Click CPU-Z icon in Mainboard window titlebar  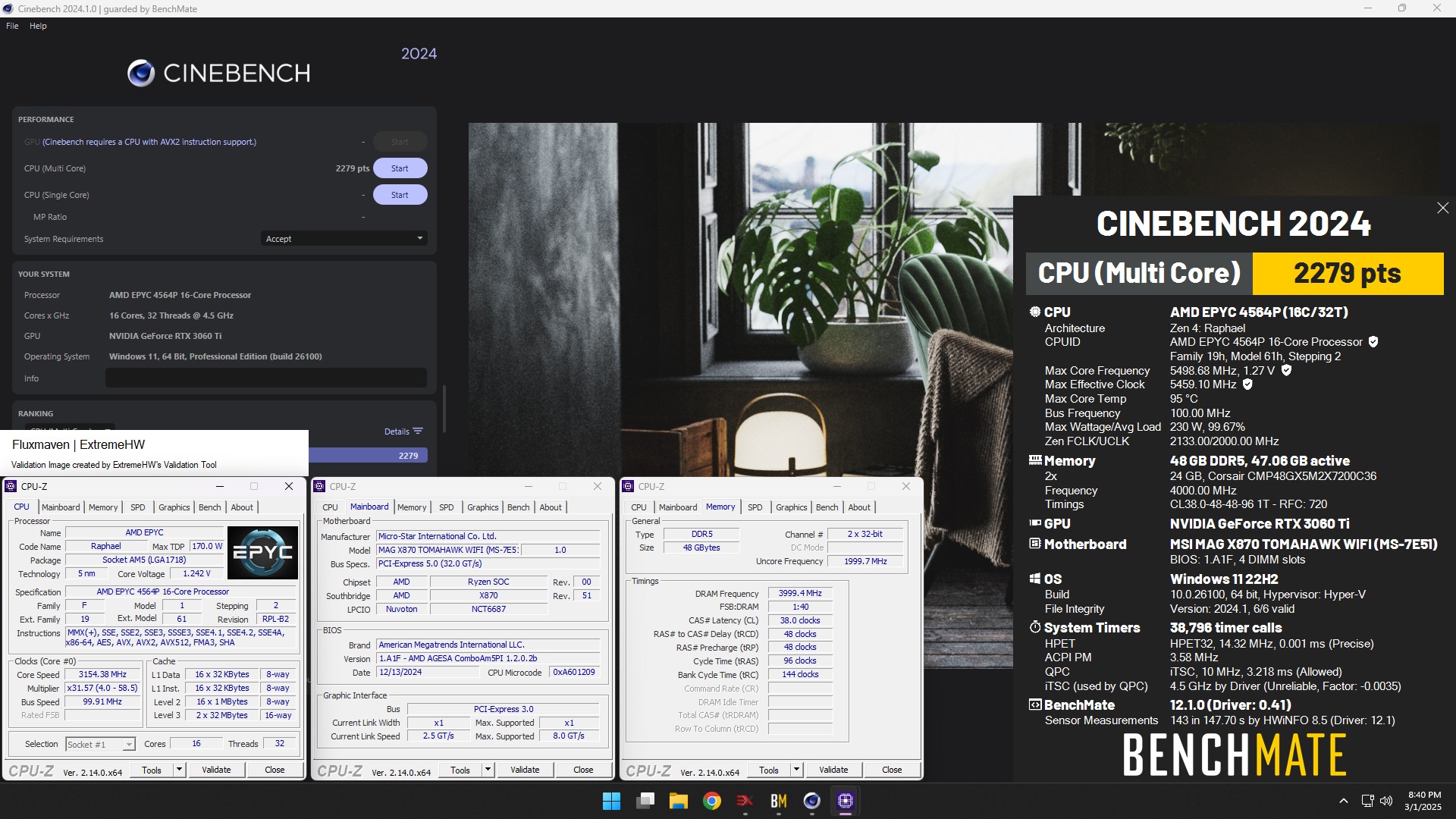coord(319,486)
